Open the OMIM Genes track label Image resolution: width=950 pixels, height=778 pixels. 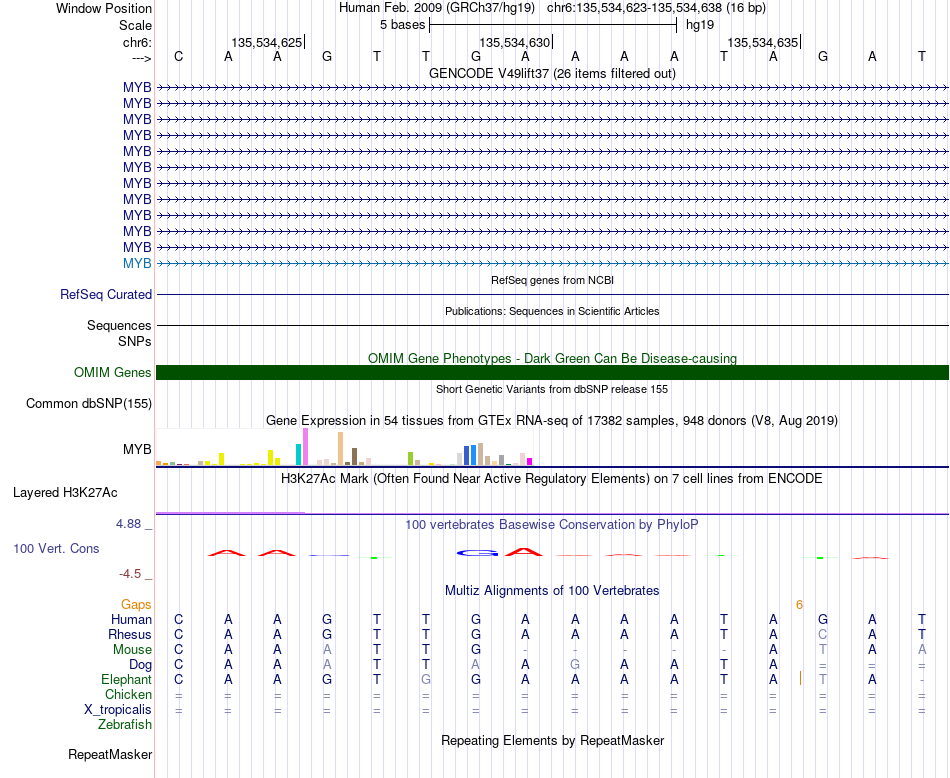[x=113, y=372]
